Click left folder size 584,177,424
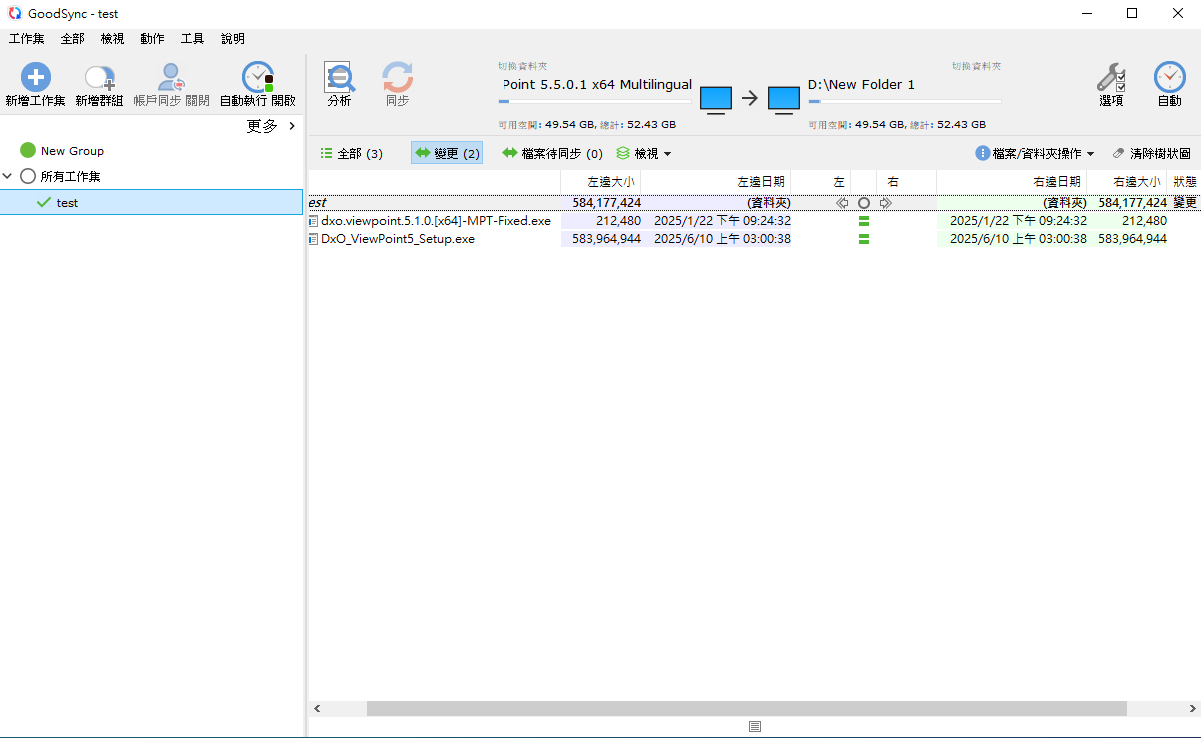The width and height of the screenshot is (1201, 738). tap(606, 203)
